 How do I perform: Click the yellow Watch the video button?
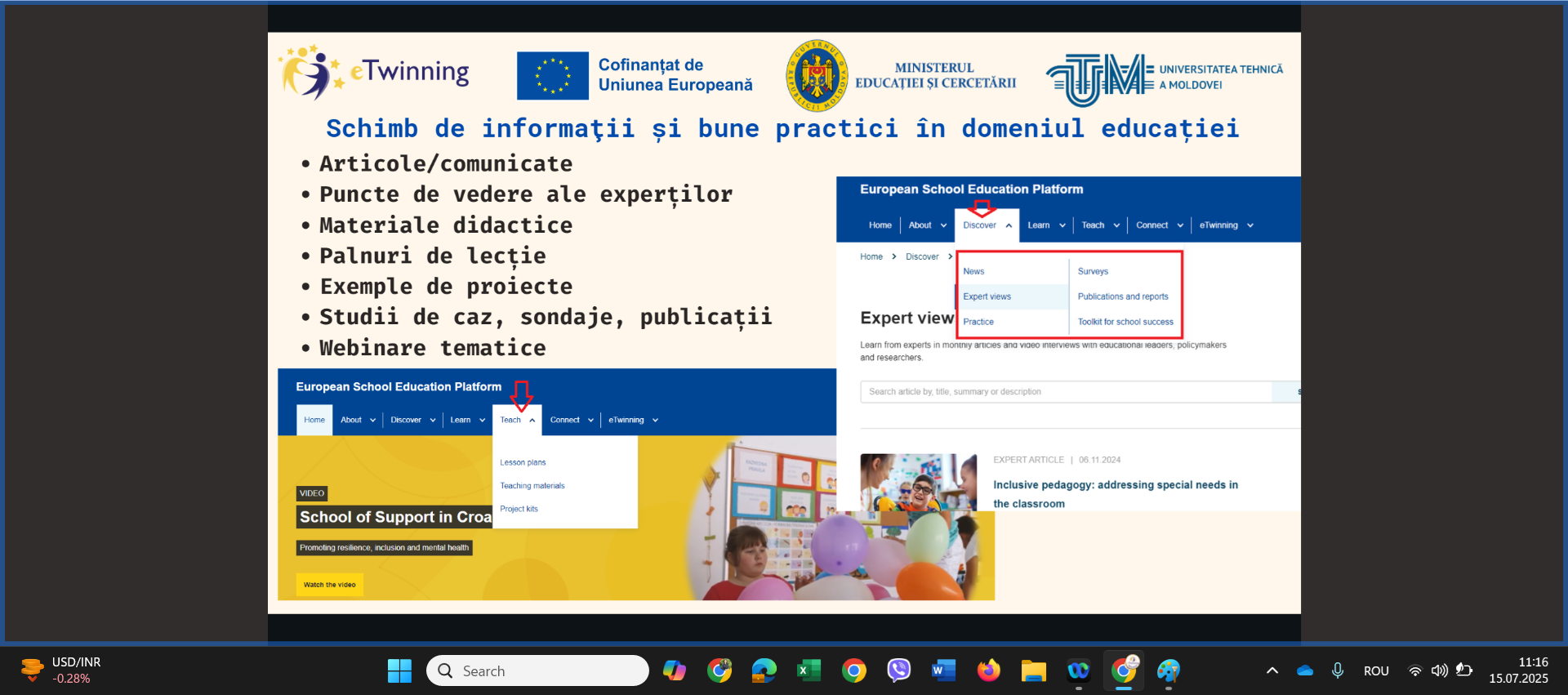click(x=329, y=585)
